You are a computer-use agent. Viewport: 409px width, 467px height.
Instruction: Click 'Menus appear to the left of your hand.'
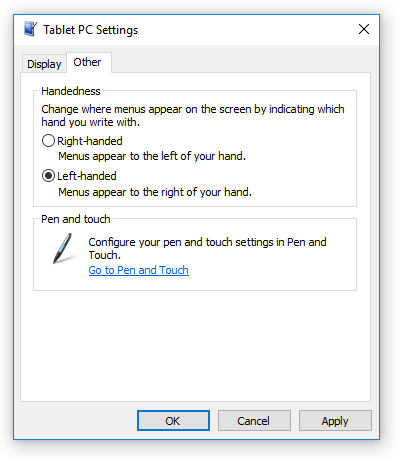pyautogui.click(x=152, y=156)
